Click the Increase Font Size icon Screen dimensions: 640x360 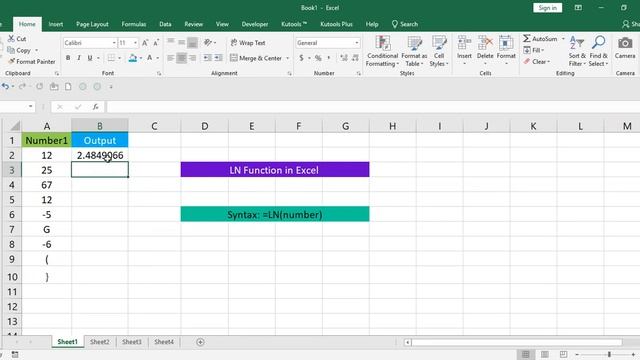coord(145,43)
